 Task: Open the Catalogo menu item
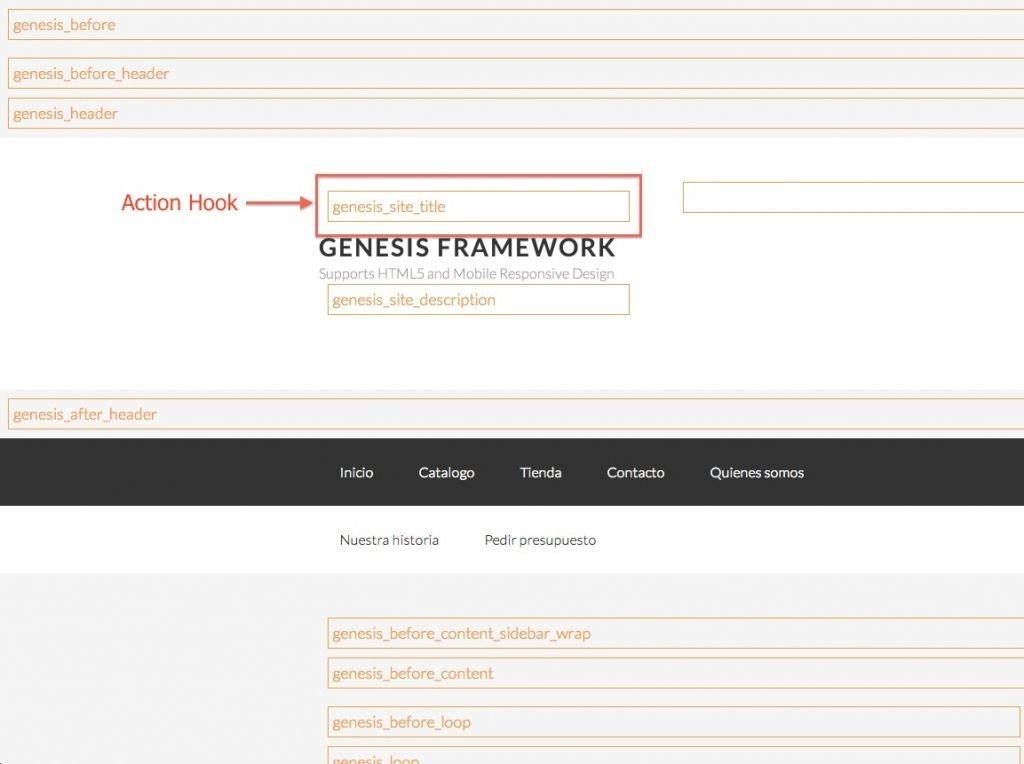446,473
